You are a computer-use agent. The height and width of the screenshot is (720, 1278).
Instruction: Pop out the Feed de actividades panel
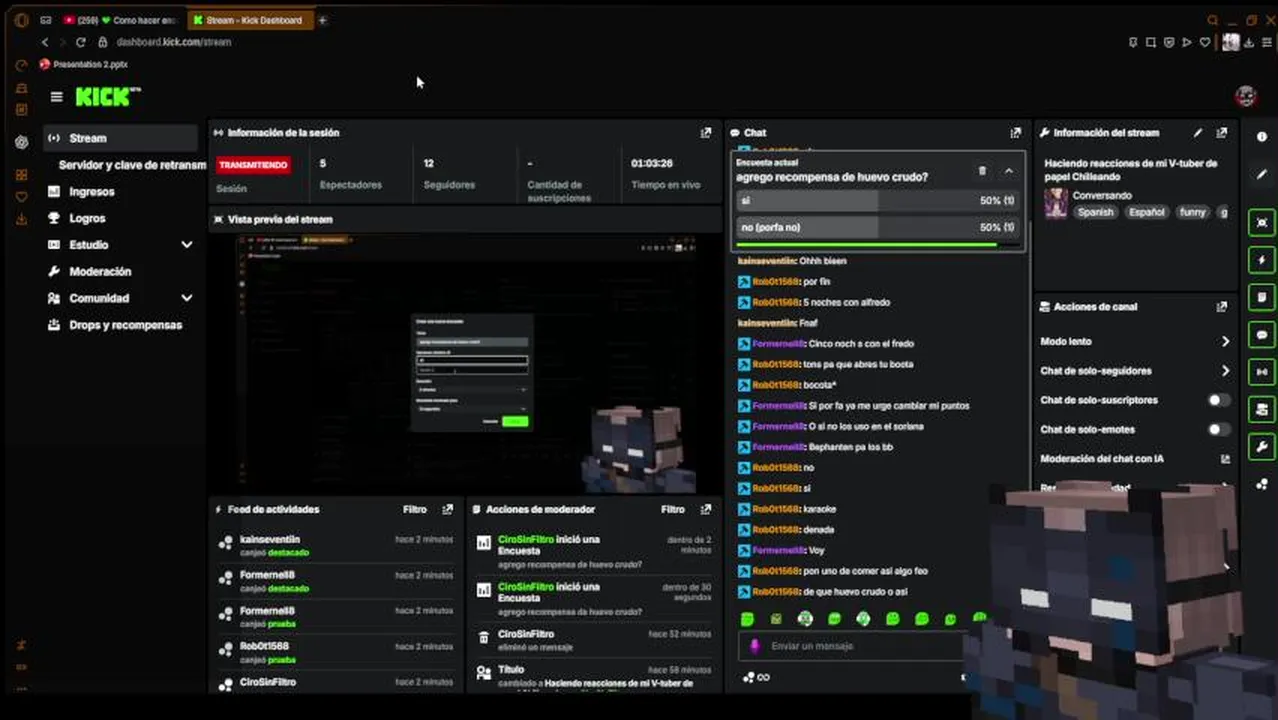(x=447, y=509)
